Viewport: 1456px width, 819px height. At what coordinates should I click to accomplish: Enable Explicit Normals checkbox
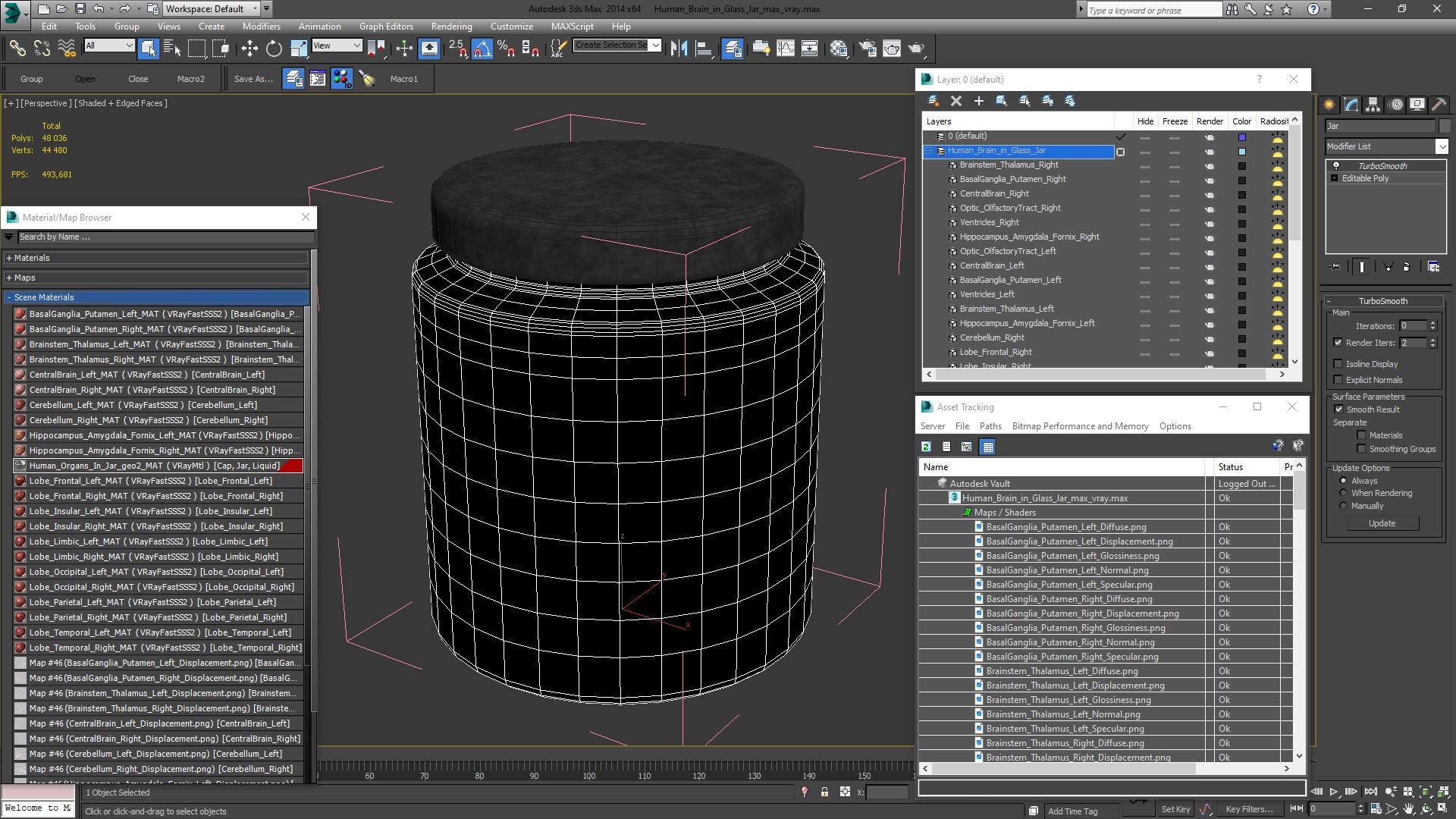point(1338,380)
